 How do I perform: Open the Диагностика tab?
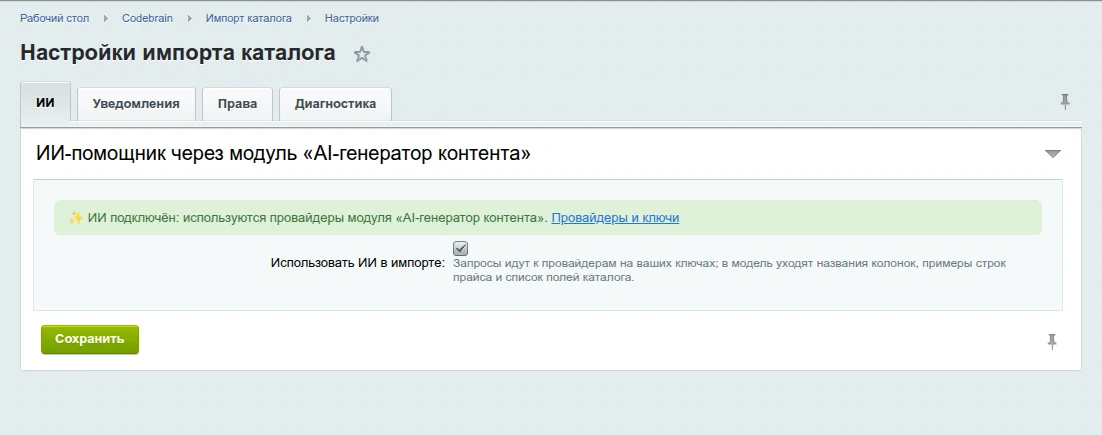coord(335,104)
